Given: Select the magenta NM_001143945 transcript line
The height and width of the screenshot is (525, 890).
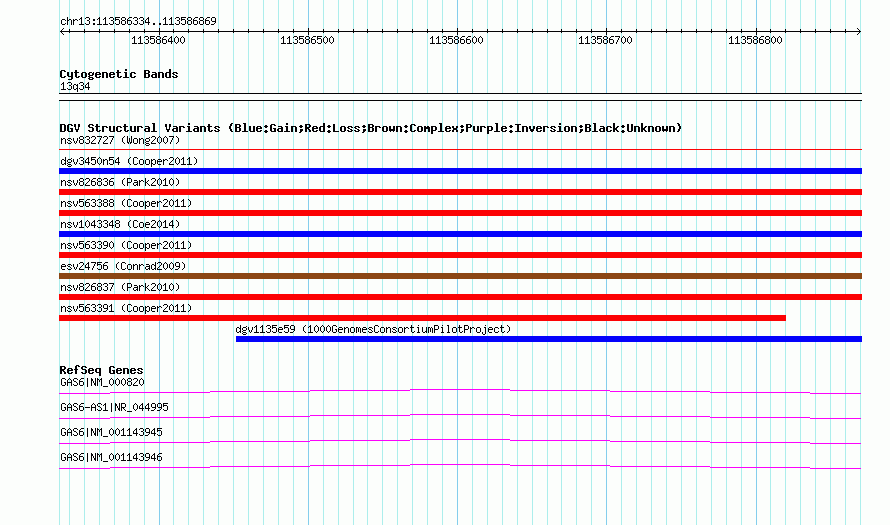Looking at the screenshot, I should [460, 440].
